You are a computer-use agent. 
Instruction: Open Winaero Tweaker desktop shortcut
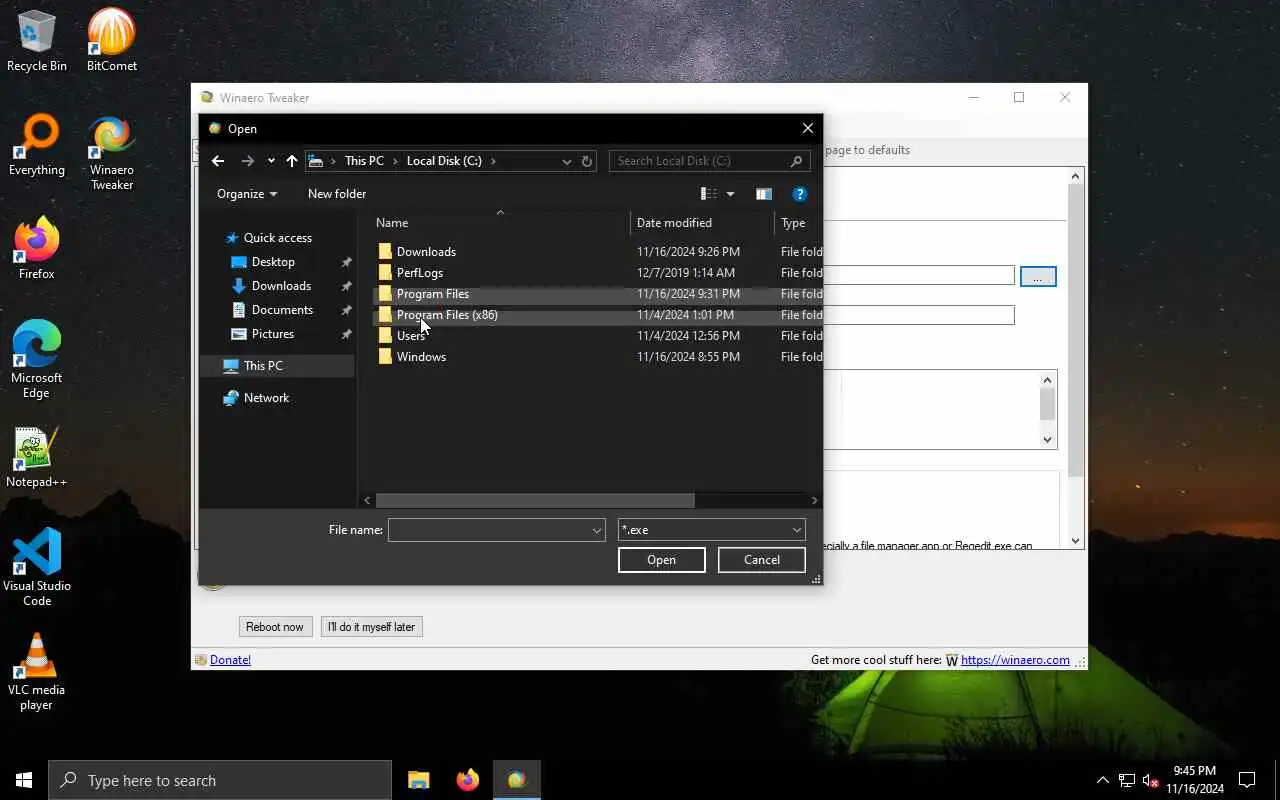pos(112,152)
